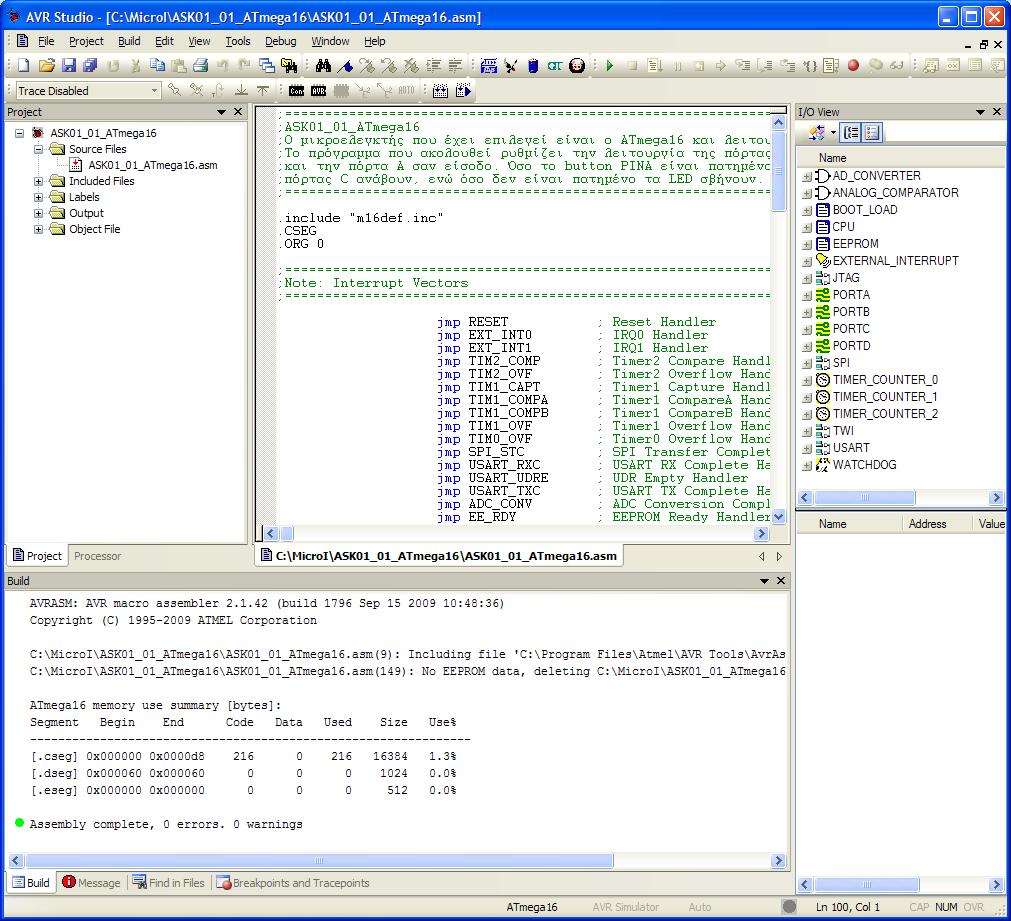Click the Increase Indent toolbar icon
Image resolution: width=1011 pixels, height=921 pixels.
pyautogui.click(x=433, y=66)
